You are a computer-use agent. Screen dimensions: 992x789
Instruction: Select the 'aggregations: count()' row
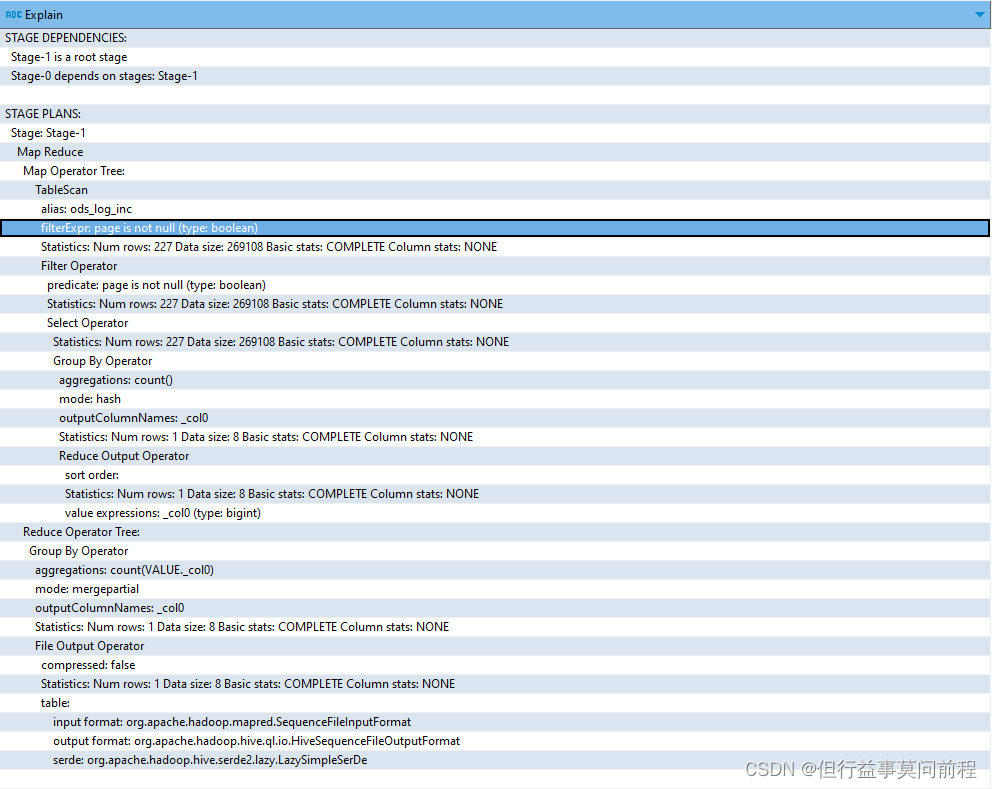(x=495, y=380)
